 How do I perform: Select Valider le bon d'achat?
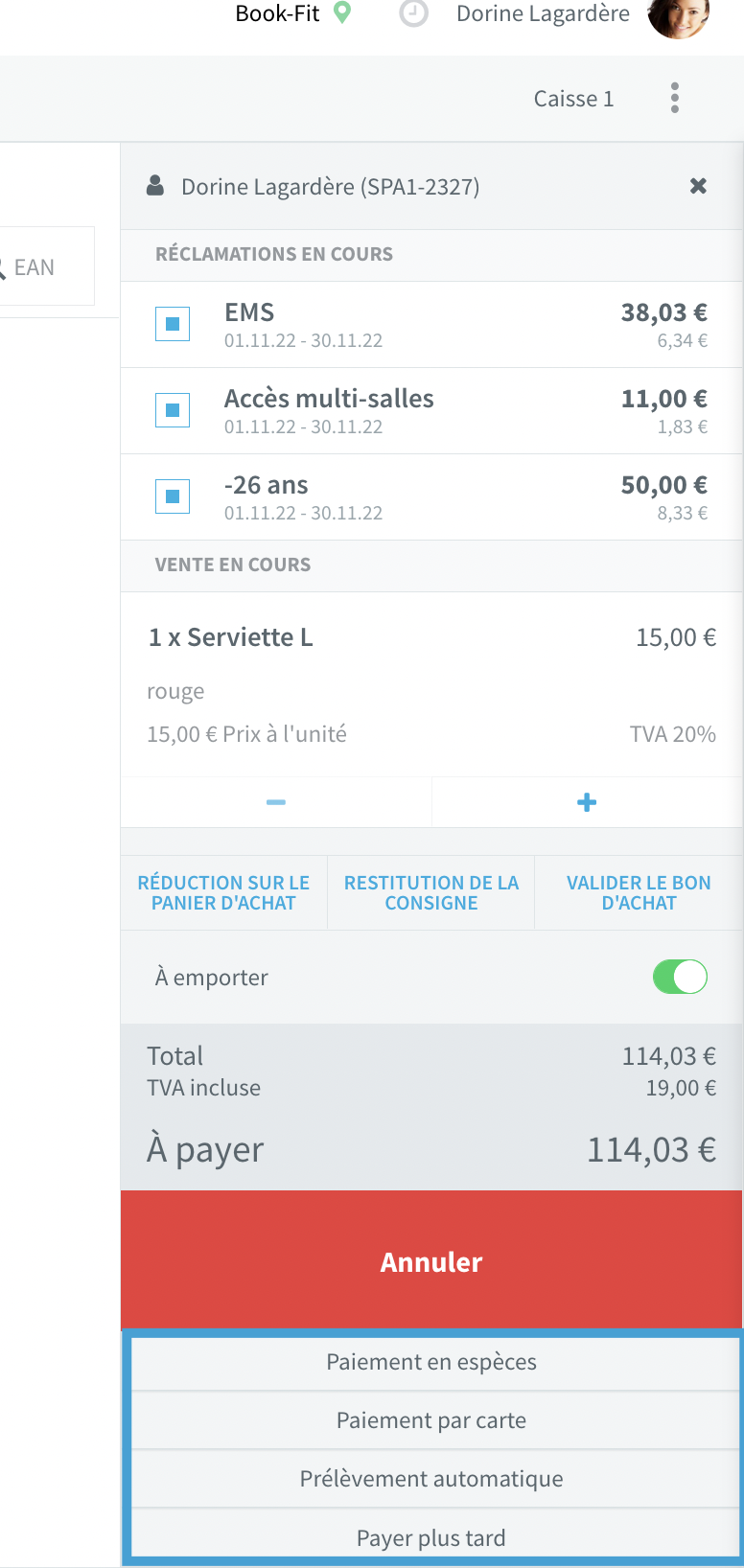tap(639, 892)
